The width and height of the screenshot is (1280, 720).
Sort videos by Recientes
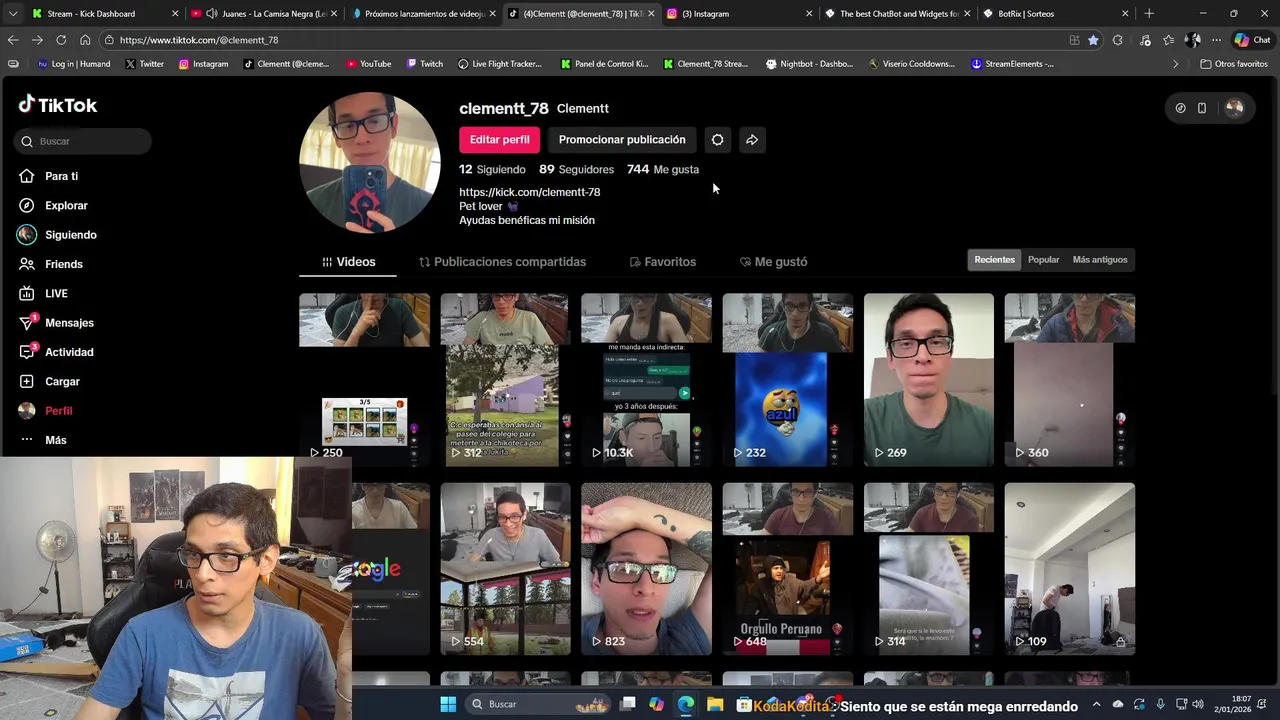point(994,260)
